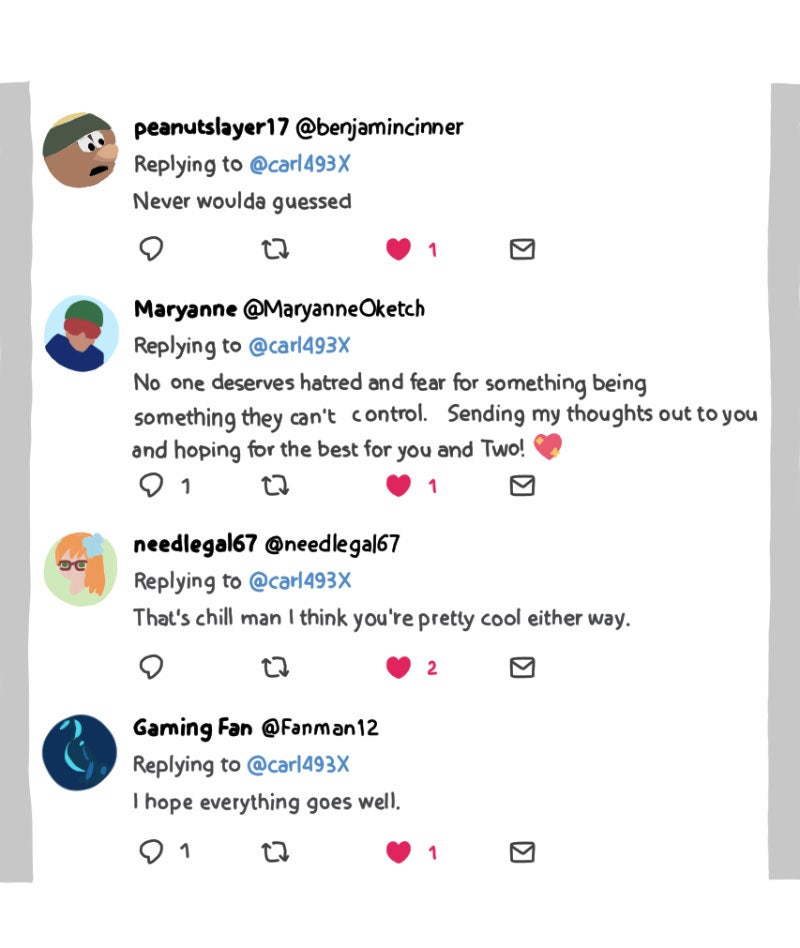The height and width of the screenshot is (948, 800).
Task: Retweet needlegal67's reply
Action: pos(275,667)
